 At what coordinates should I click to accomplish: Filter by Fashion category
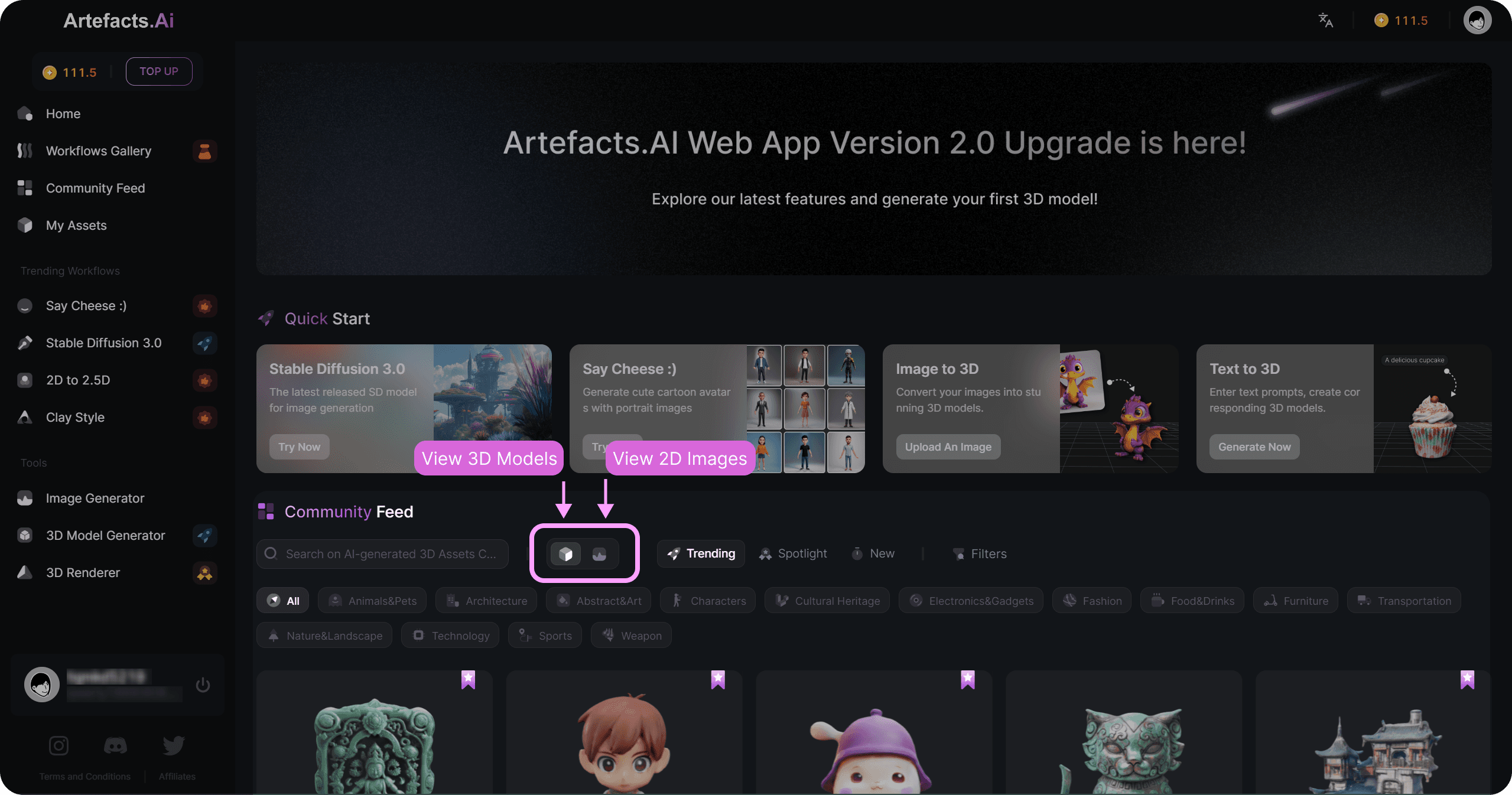coord(1092,601)
